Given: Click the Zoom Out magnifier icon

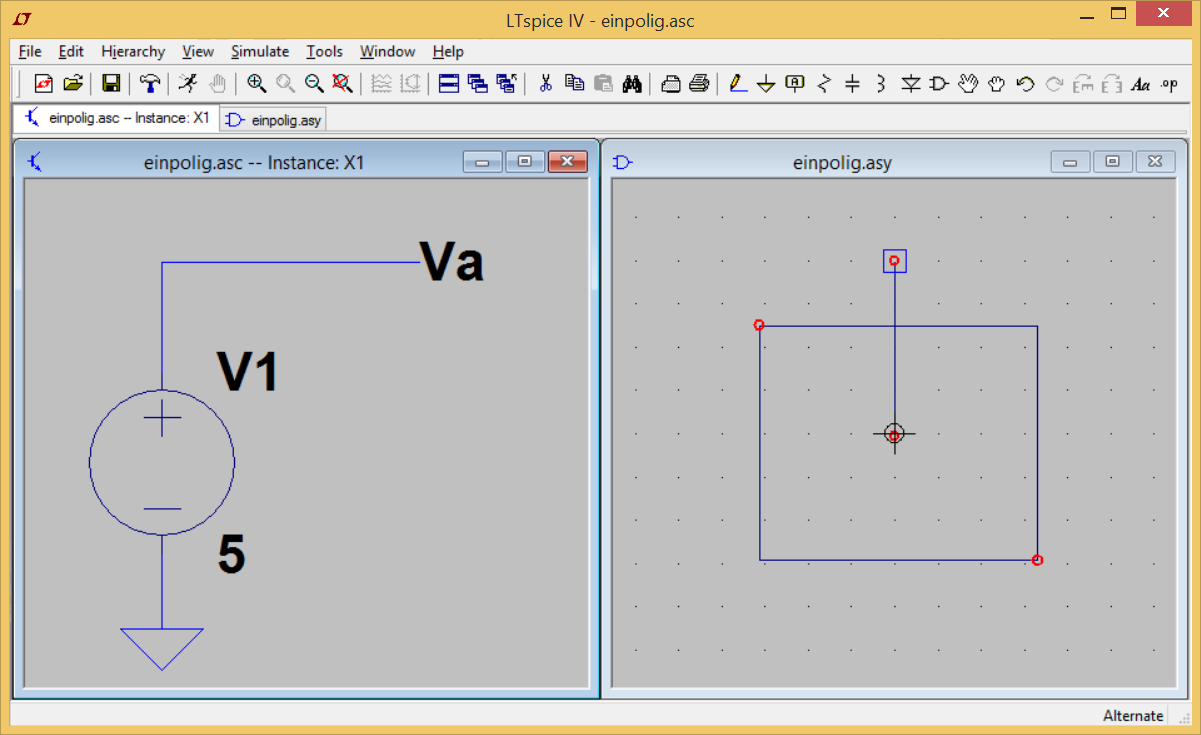Looking at the screenshot, I should point(314,84).
